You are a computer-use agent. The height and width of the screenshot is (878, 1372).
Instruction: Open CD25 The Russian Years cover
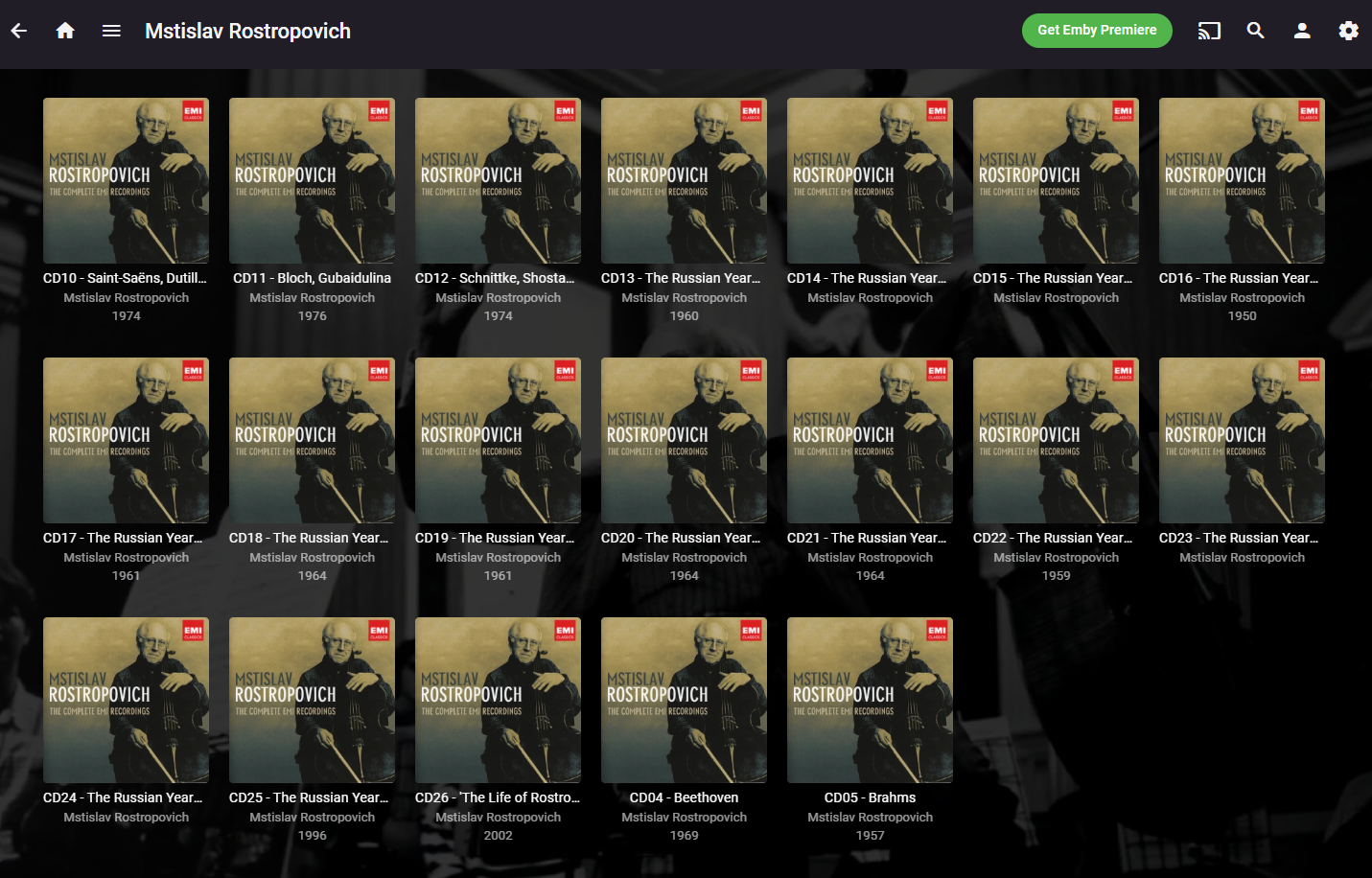pos(312,700)
